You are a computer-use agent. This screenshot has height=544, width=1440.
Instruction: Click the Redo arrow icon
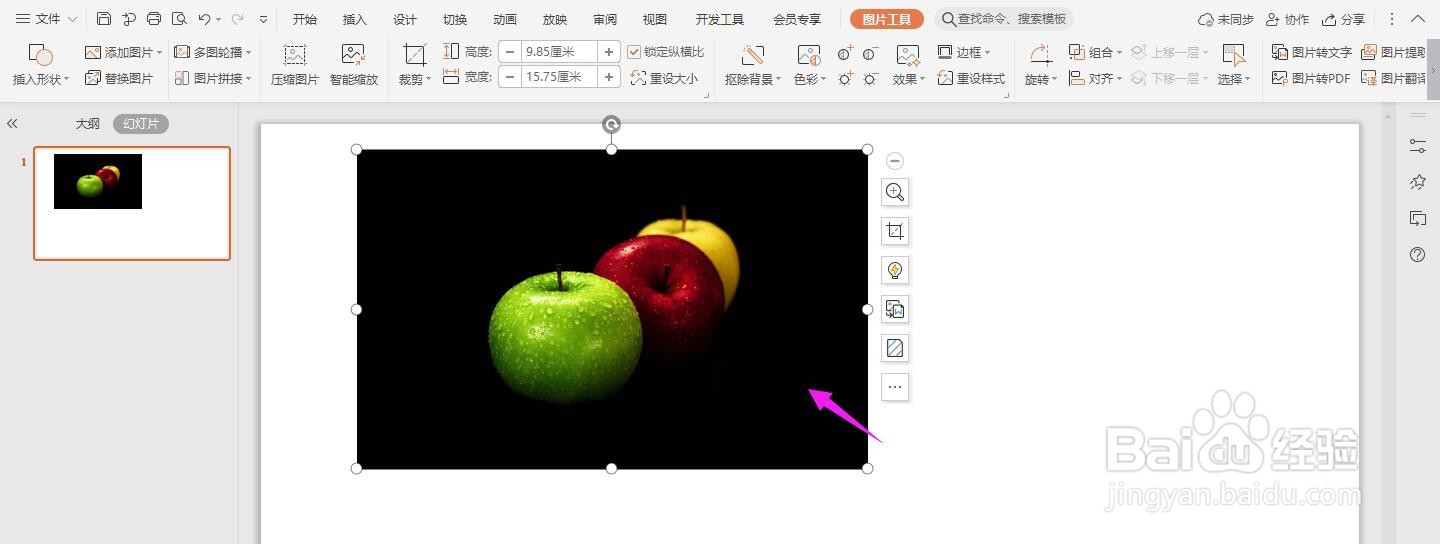(238, 19)
